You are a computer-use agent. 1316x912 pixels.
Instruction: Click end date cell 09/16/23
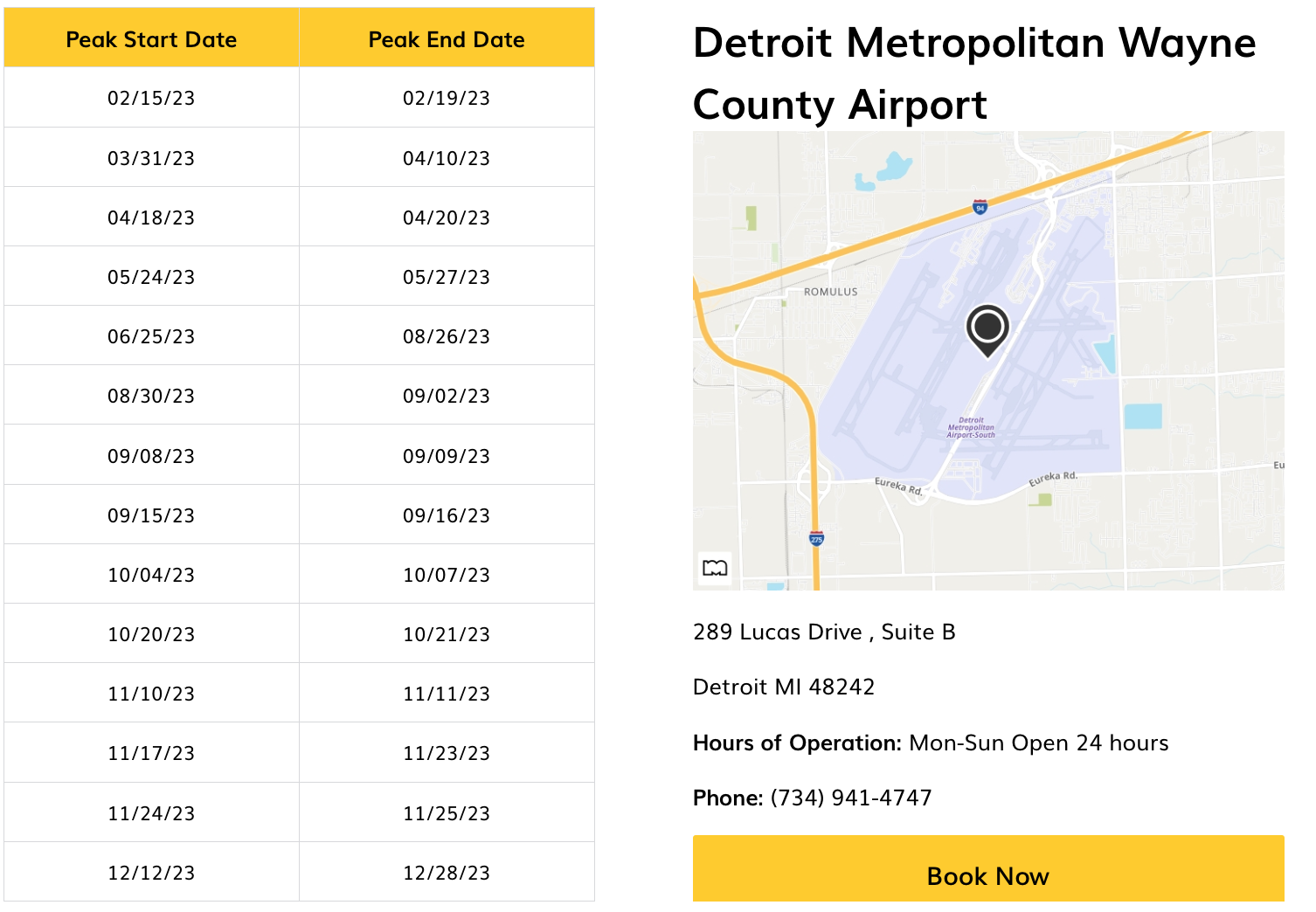[x=447, y=515]
